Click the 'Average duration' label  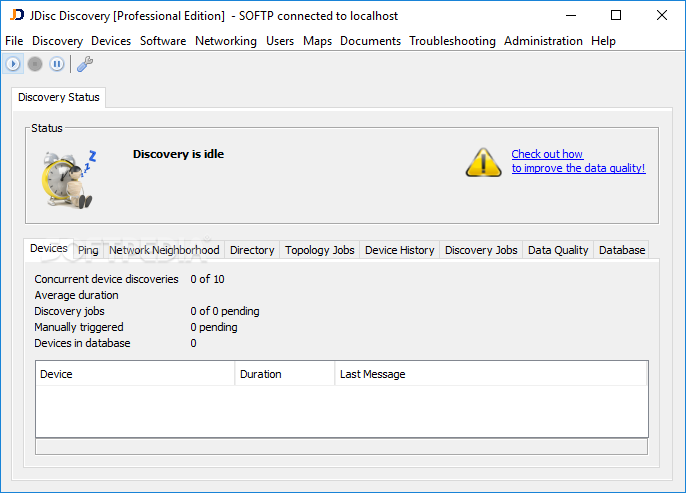(x=76, y=295)
